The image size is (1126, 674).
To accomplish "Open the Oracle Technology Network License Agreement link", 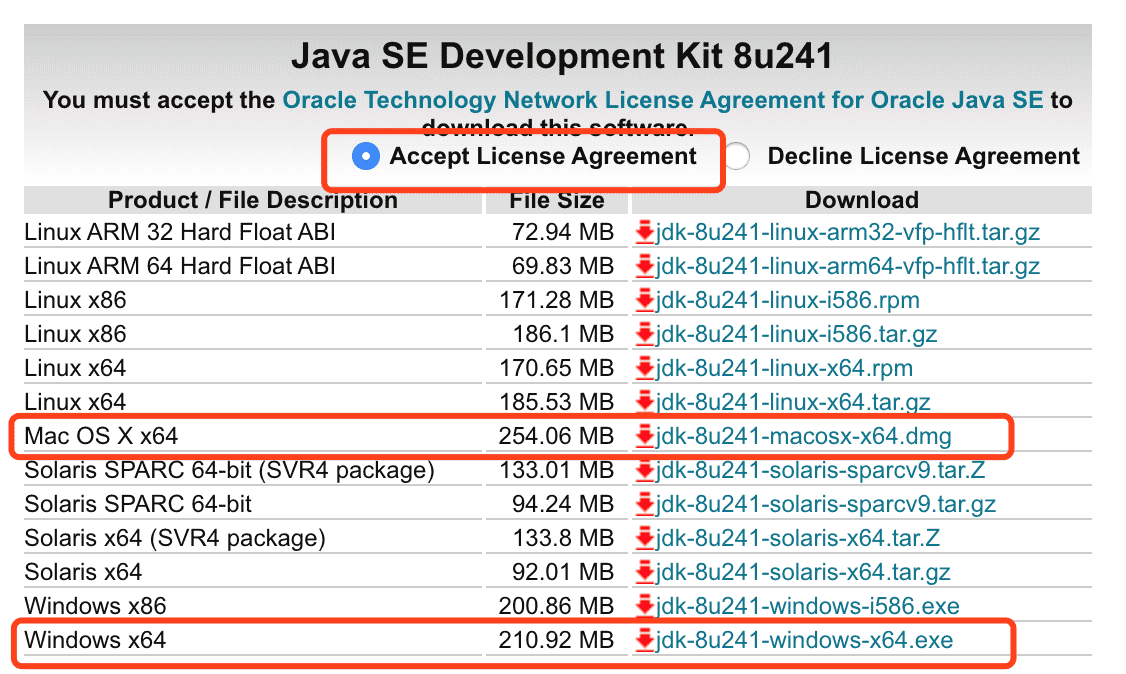I will click(662, 100).
